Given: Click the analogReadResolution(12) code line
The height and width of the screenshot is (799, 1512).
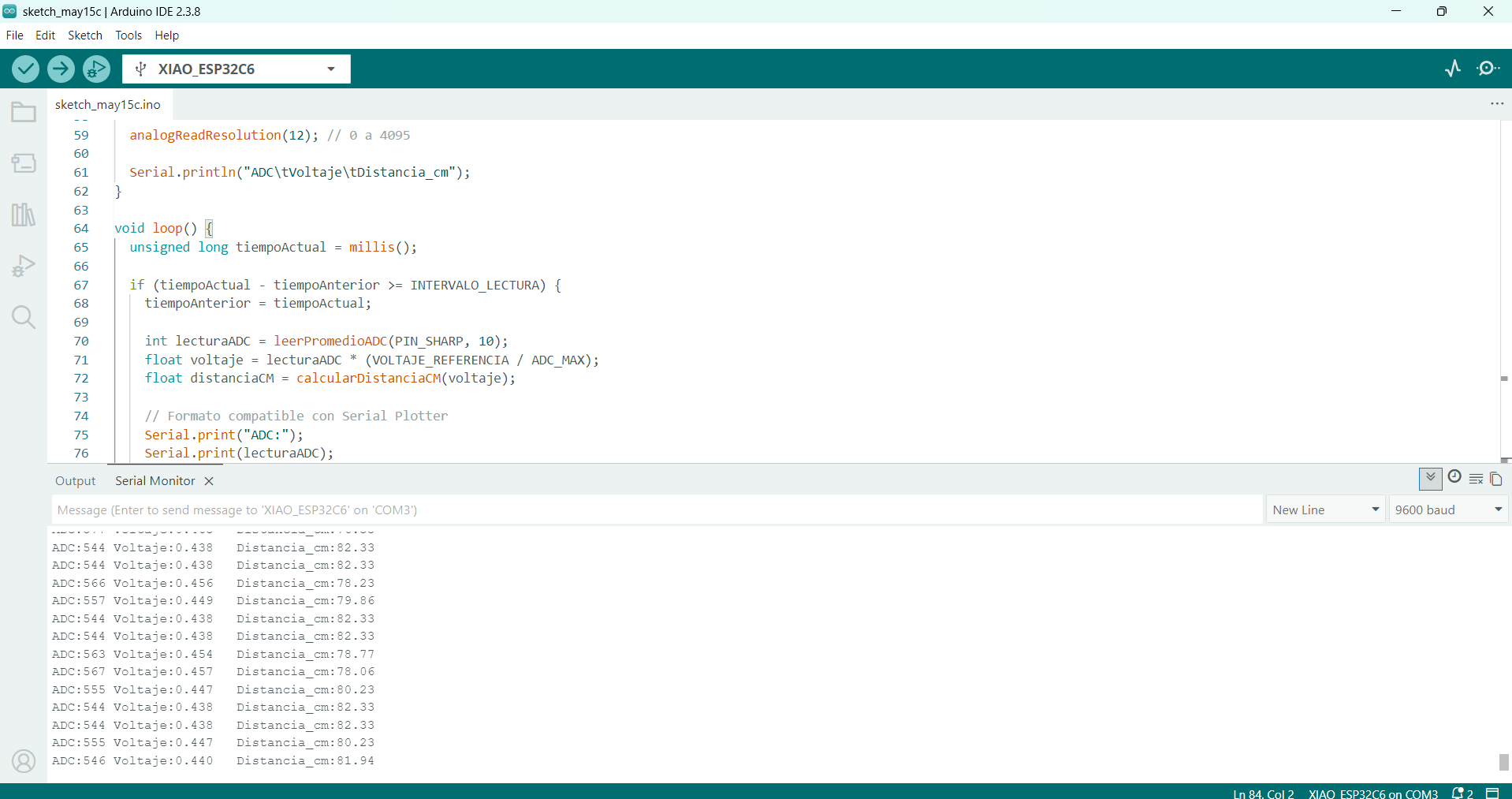Looking at the screenshot, I should click(270, 136).
